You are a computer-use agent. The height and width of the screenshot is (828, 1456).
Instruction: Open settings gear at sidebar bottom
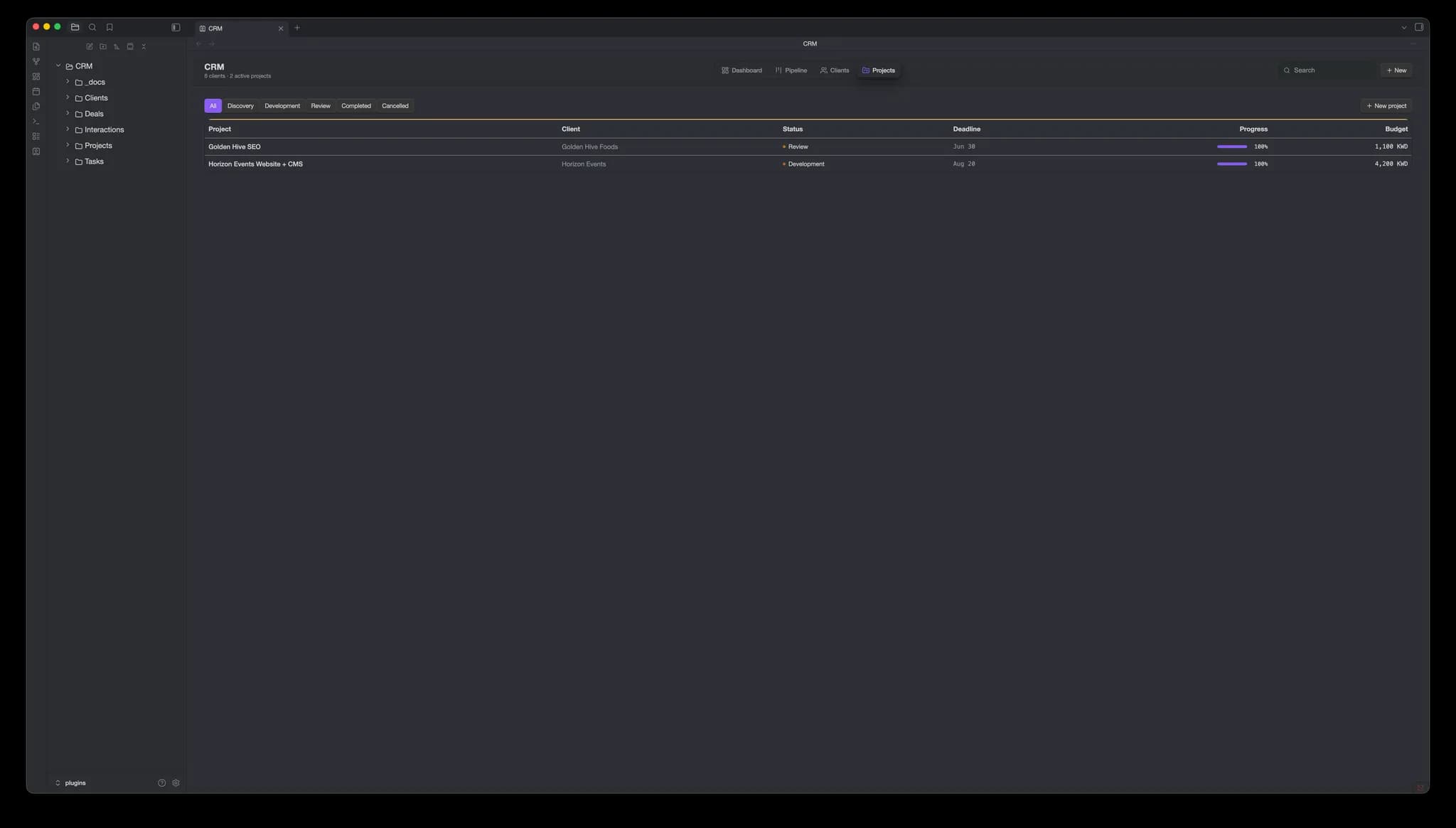176,783
